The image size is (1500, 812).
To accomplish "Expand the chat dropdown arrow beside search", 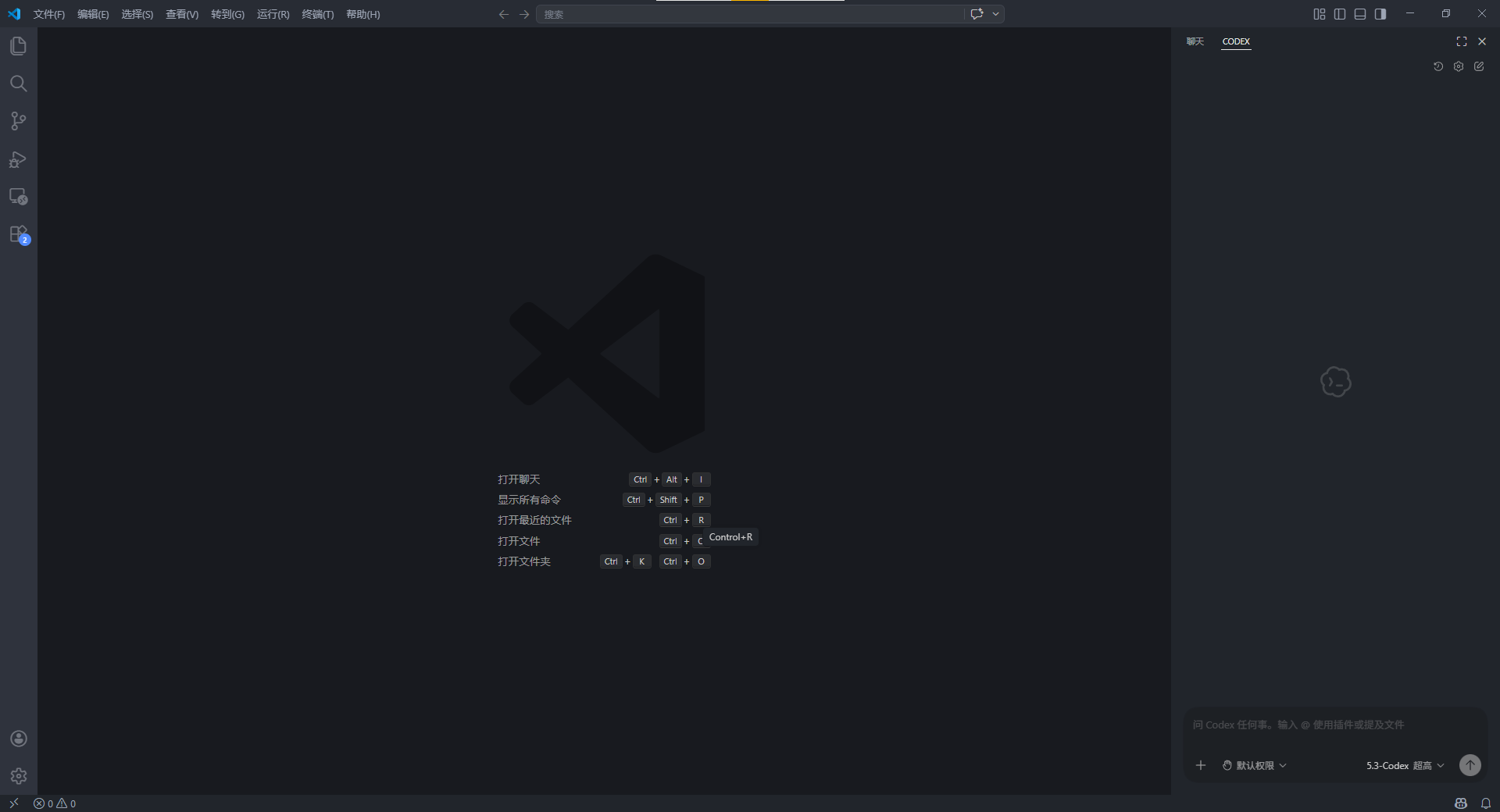I will [996, 14].
